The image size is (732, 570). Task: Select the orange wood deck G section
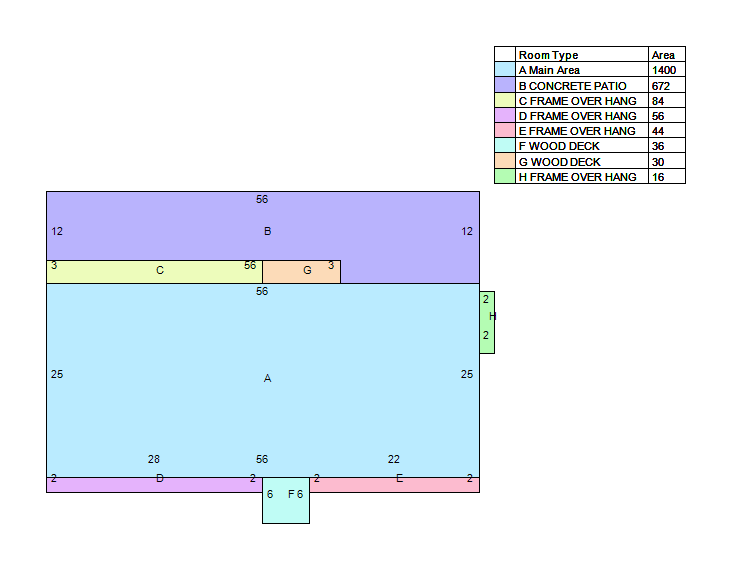tap(302, 272)
